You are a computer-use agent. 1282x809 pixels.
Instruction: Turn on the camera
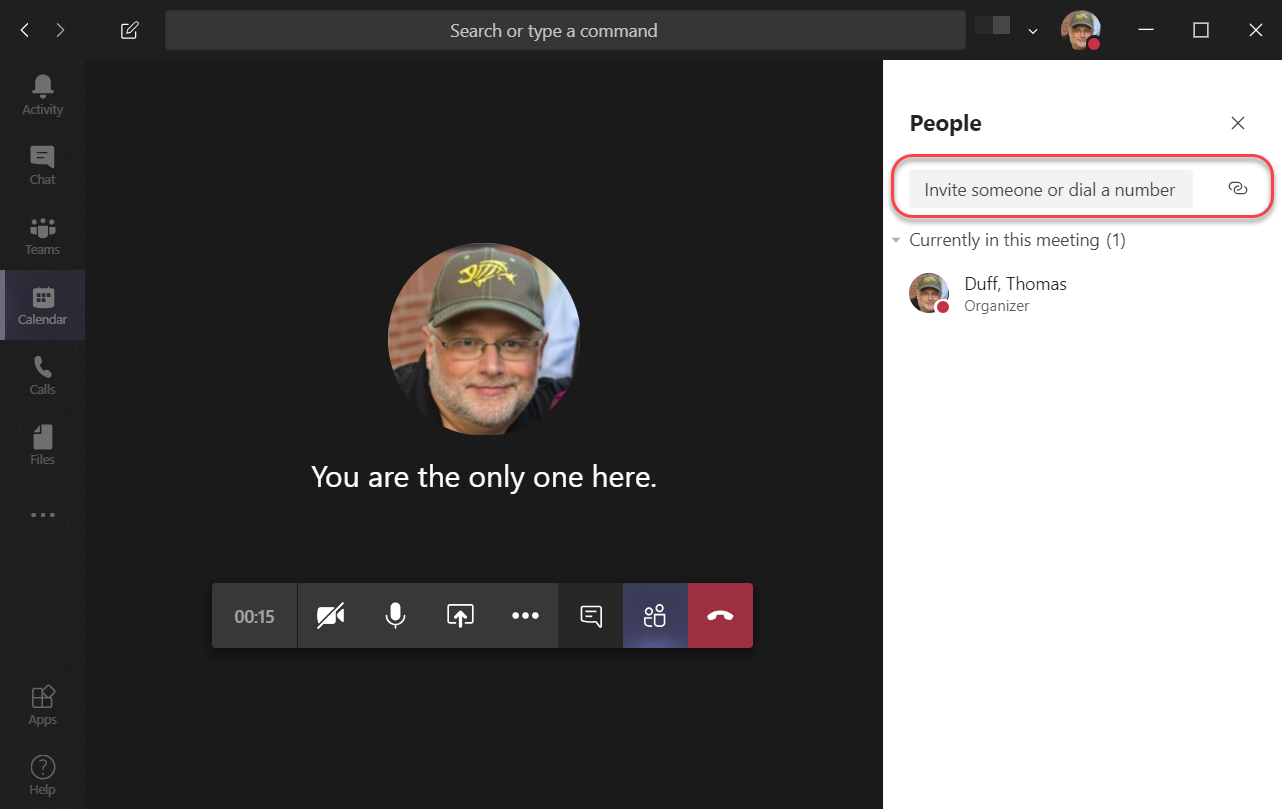point(330,615)
